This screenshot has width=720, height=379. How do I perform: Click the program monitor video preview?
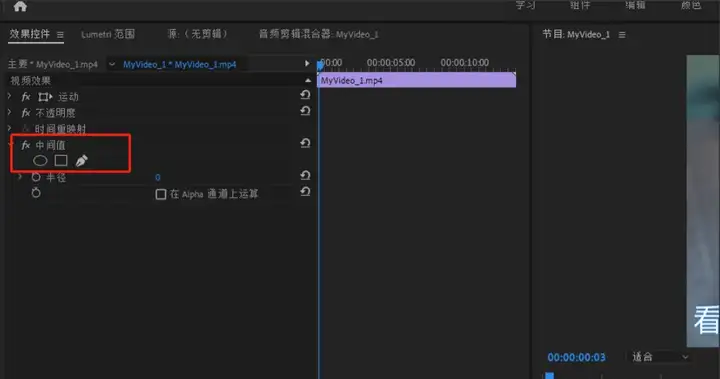703,201
